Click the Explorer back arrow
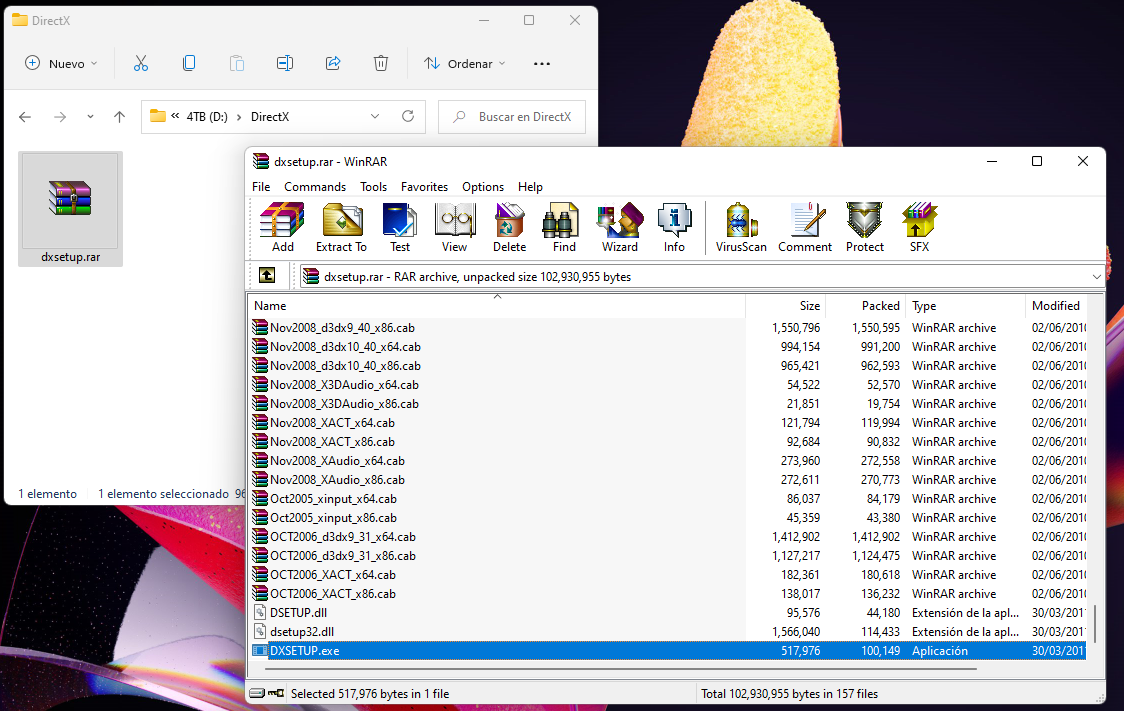1124x711 pixels. pyautogui.click(x=25, y=117)
